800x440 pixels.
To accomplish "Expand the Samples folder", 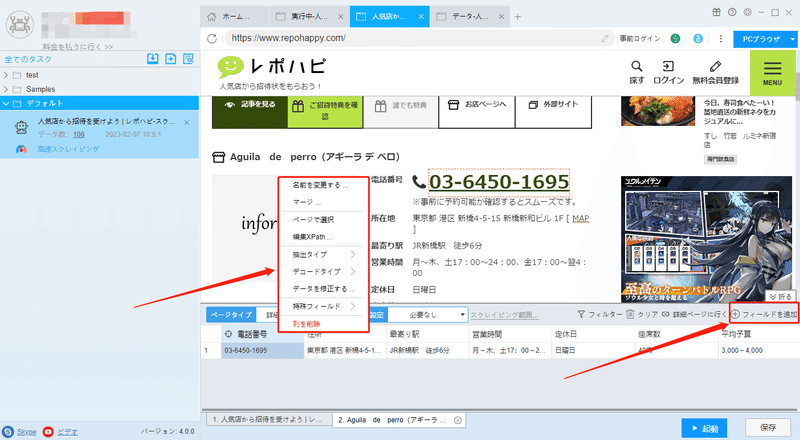I will click(x=6, y=89).
